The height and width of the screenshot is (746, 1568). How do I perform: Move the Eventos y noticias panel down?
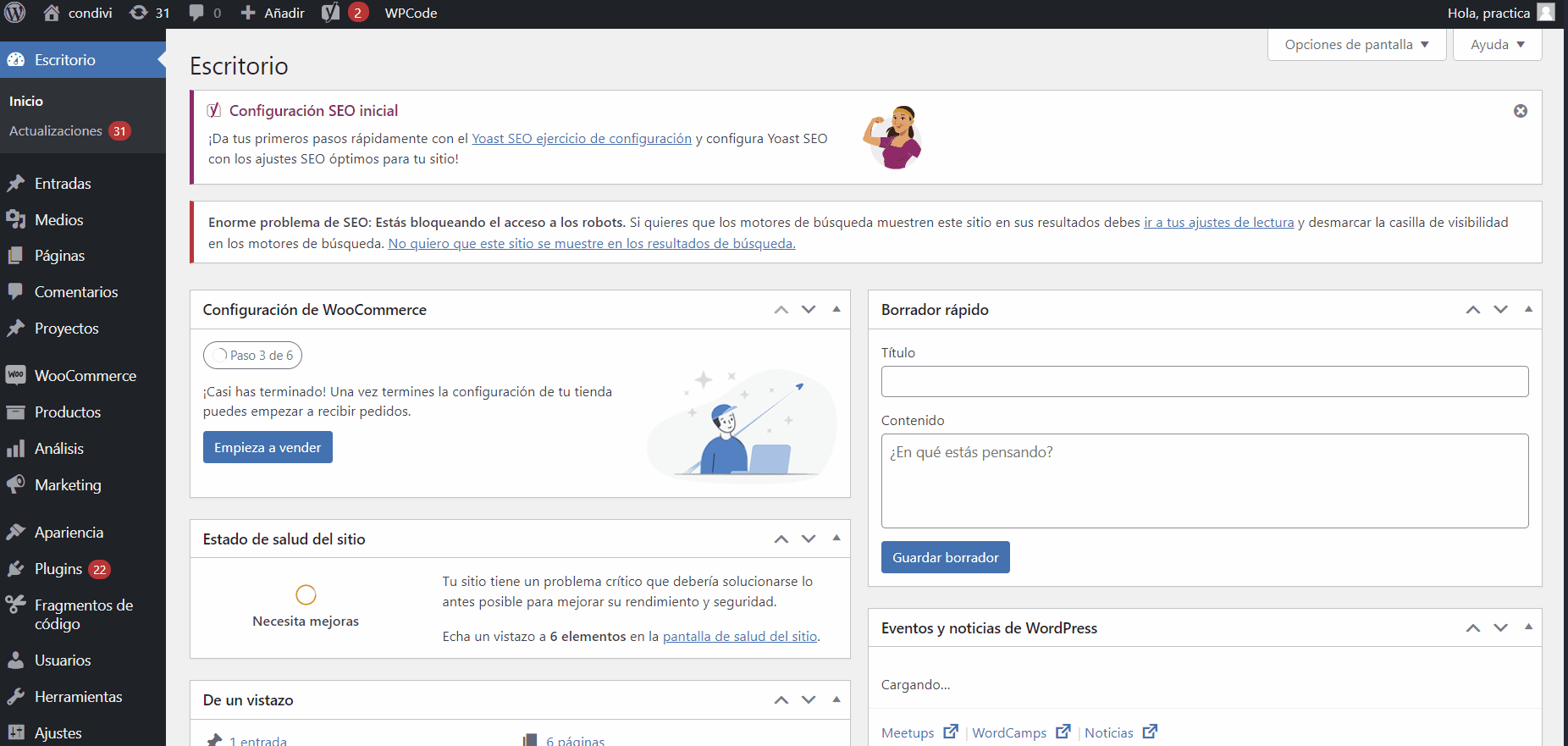tap(1500, 628)
